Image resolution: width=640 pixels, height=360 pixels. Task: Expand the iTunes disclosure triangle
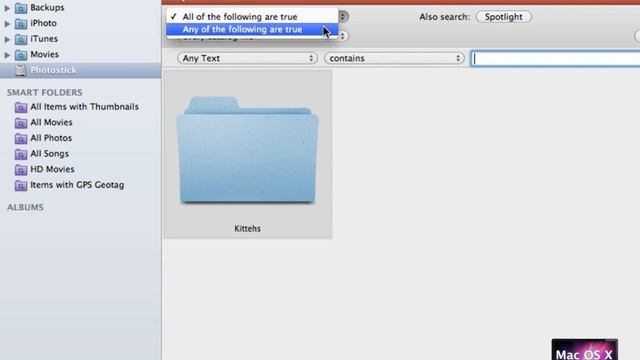click(x=7, y=39)
